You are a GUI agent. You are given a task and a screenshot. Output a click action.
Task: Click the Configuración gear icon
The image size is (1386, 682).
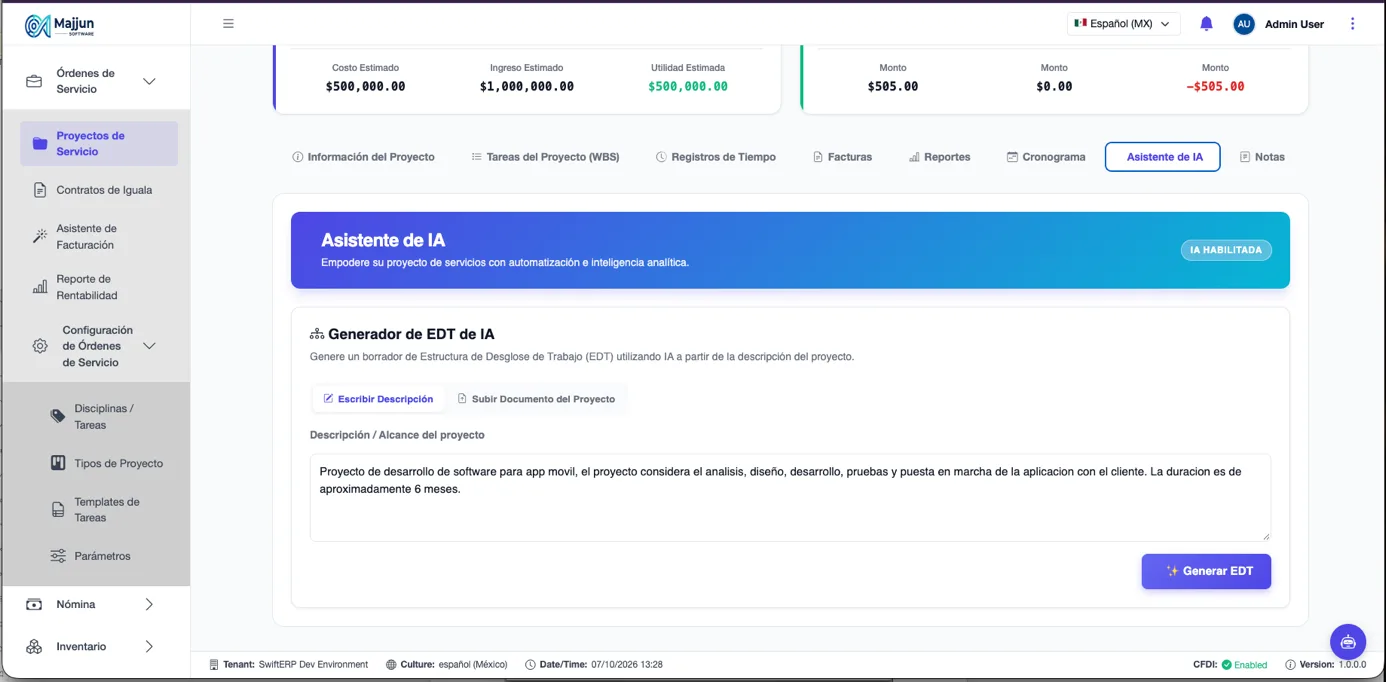pyautogui.click(x=40, y=346)
